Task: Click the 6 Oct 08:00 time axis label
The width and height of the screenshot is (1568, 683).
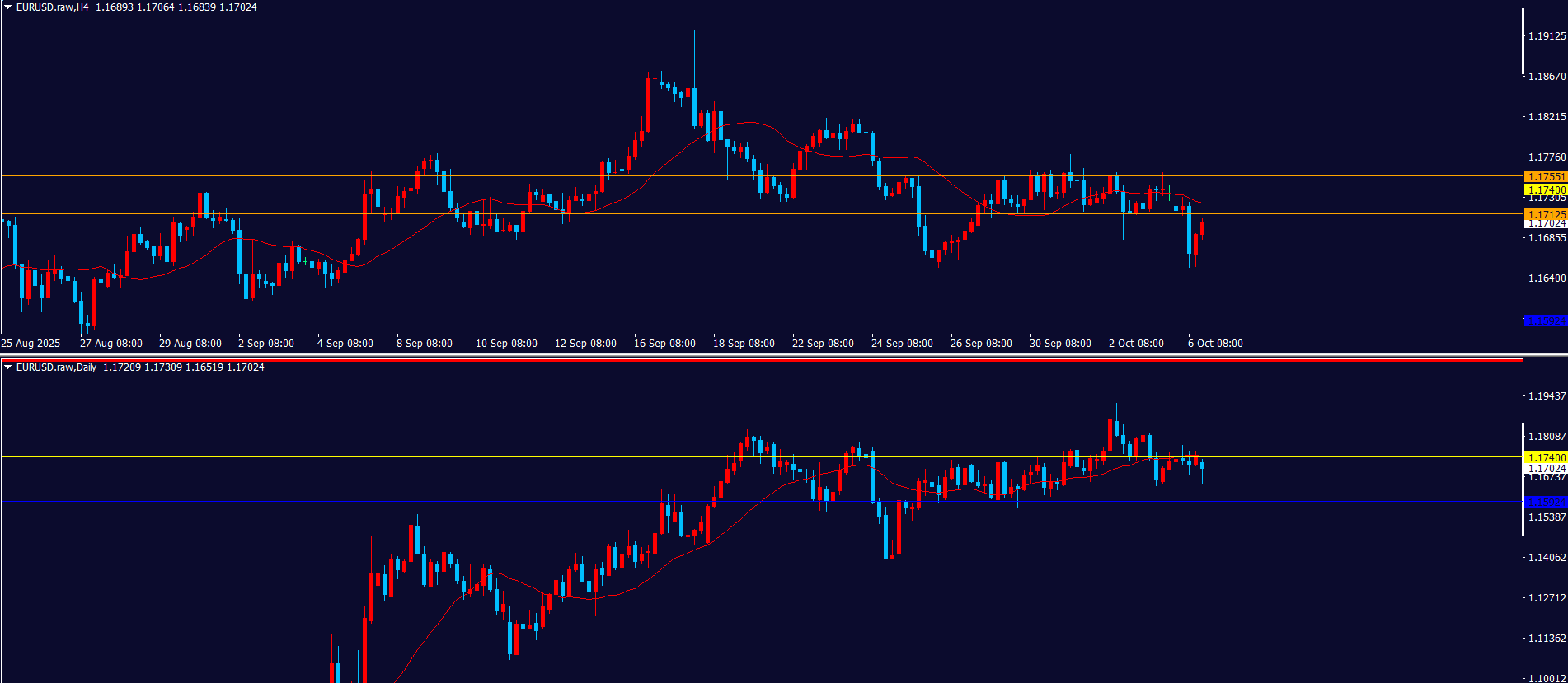Action: coord(1215,344)
